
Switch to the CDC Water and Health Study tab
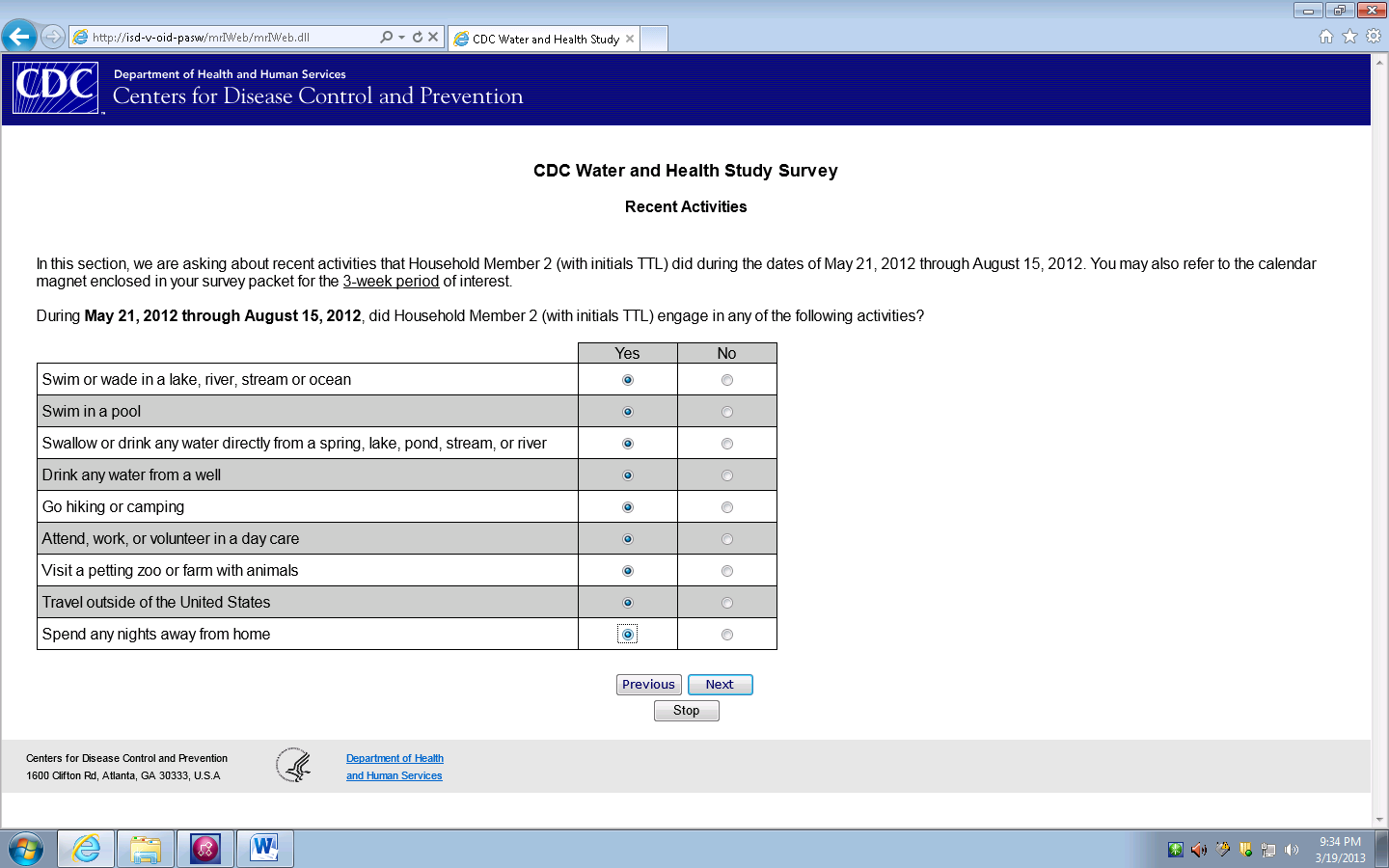545,39
